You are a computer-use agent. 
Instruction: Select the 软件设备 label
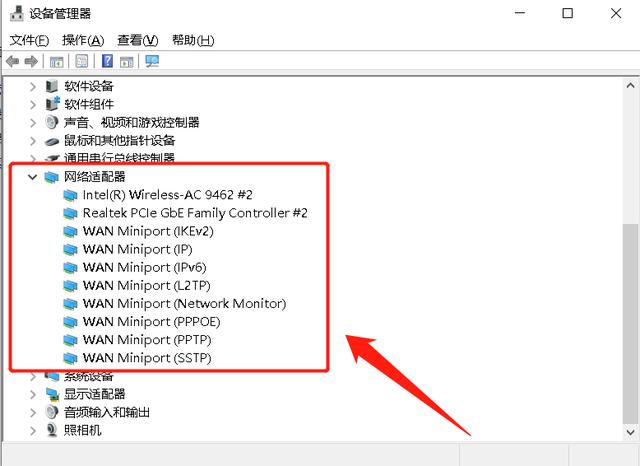coord(89,86)
